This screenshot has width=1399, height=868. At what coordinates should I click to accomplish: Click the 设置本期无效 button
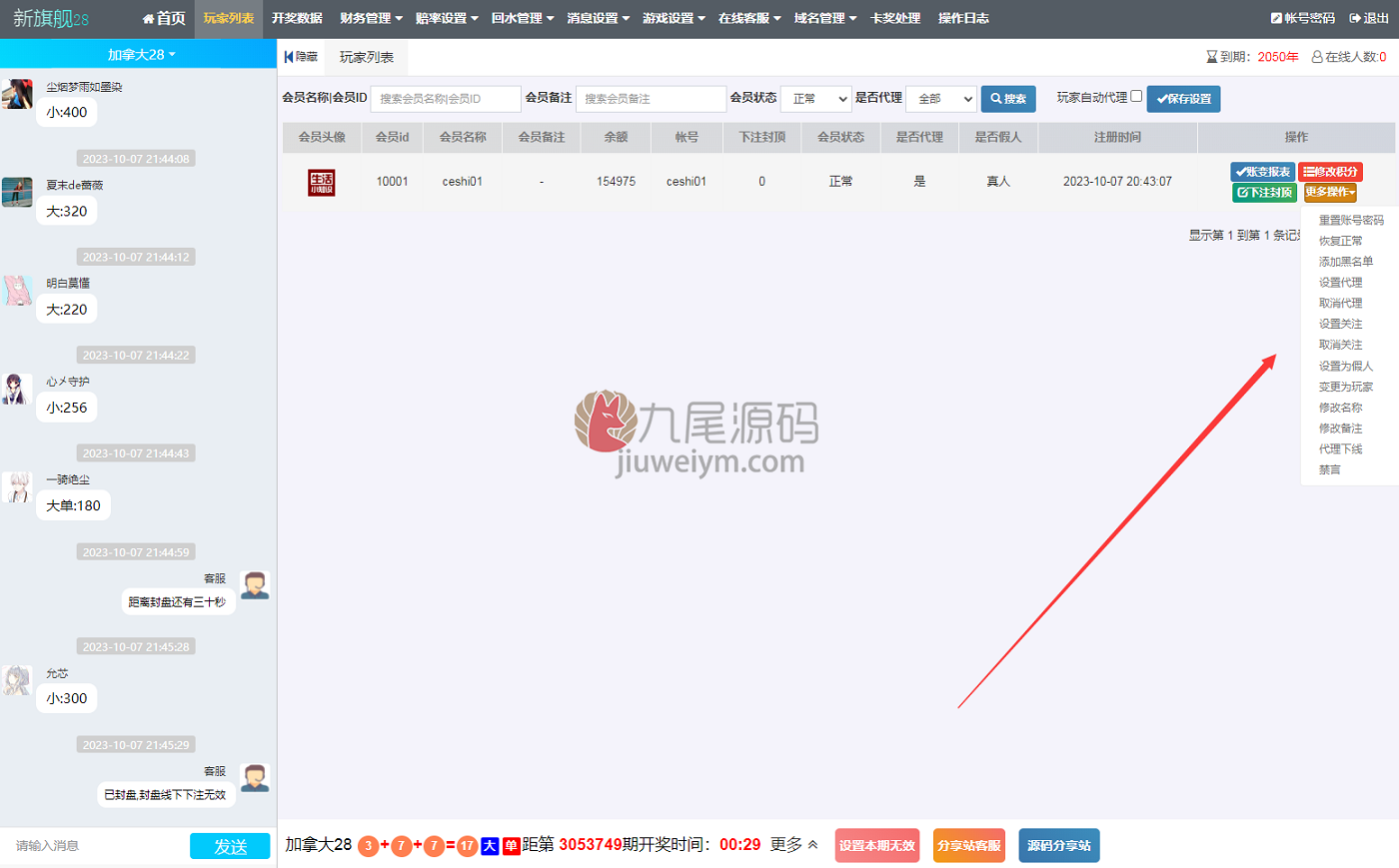[x=876, y=845]
